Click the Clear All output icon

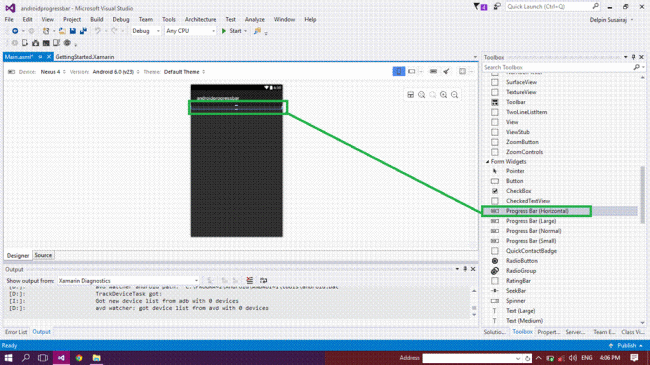coord(250,281)
